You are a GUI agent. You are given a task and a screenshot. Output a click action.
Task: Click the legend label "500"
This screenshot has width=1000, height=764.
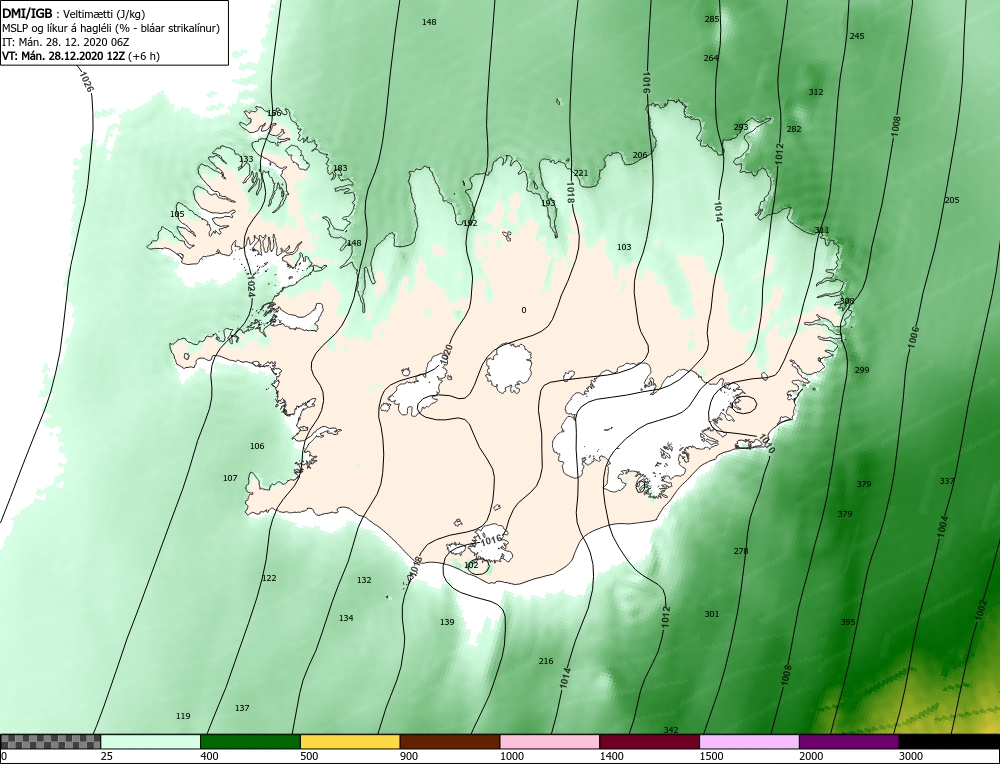click(309, 756)
